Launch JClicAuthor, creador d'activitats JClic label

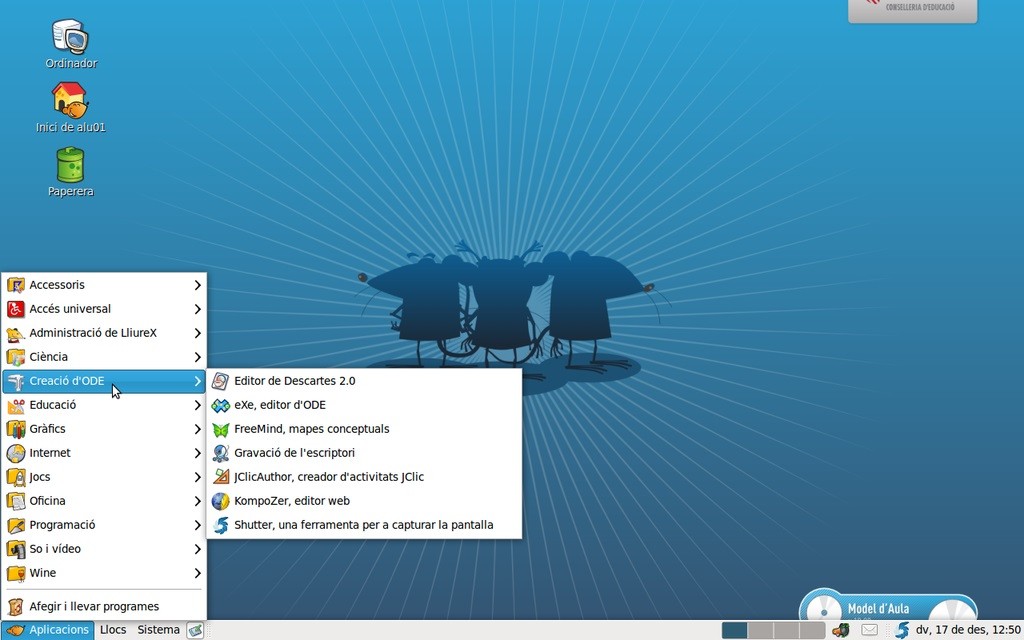pos(329,477)
